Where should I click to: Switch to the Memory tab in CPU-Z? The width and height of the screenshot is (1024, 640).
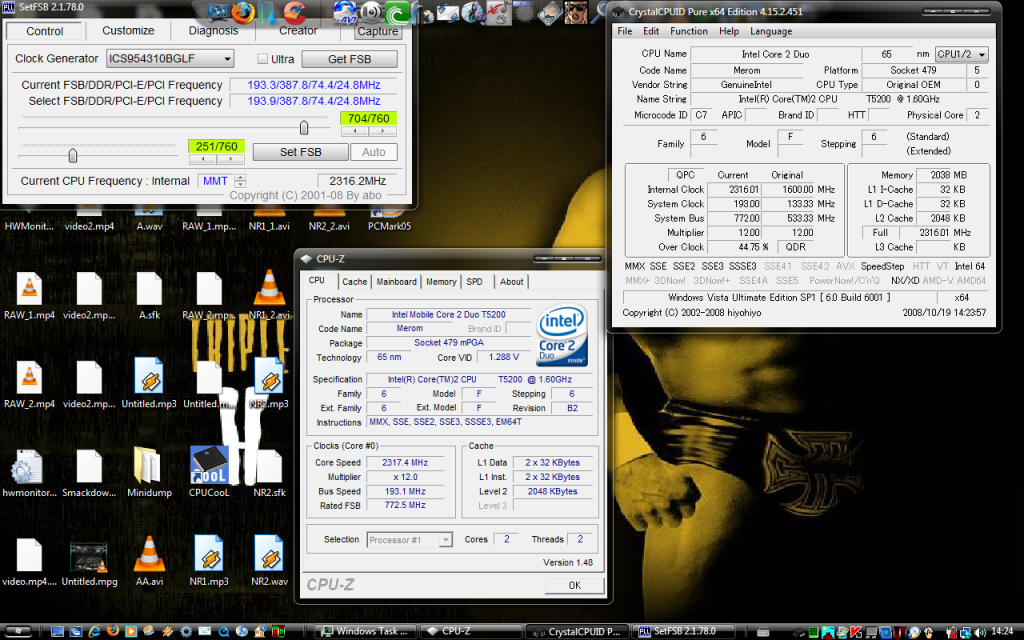[441, 281]
